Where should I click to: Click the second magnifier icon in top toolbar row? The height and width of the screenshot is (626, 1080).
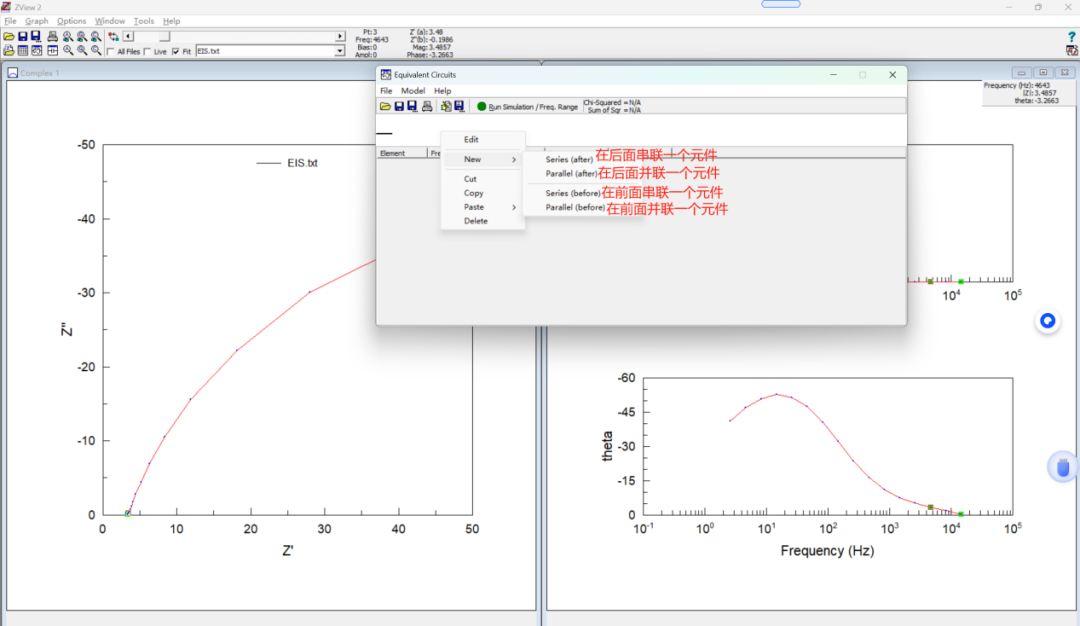tap(82, 36)
